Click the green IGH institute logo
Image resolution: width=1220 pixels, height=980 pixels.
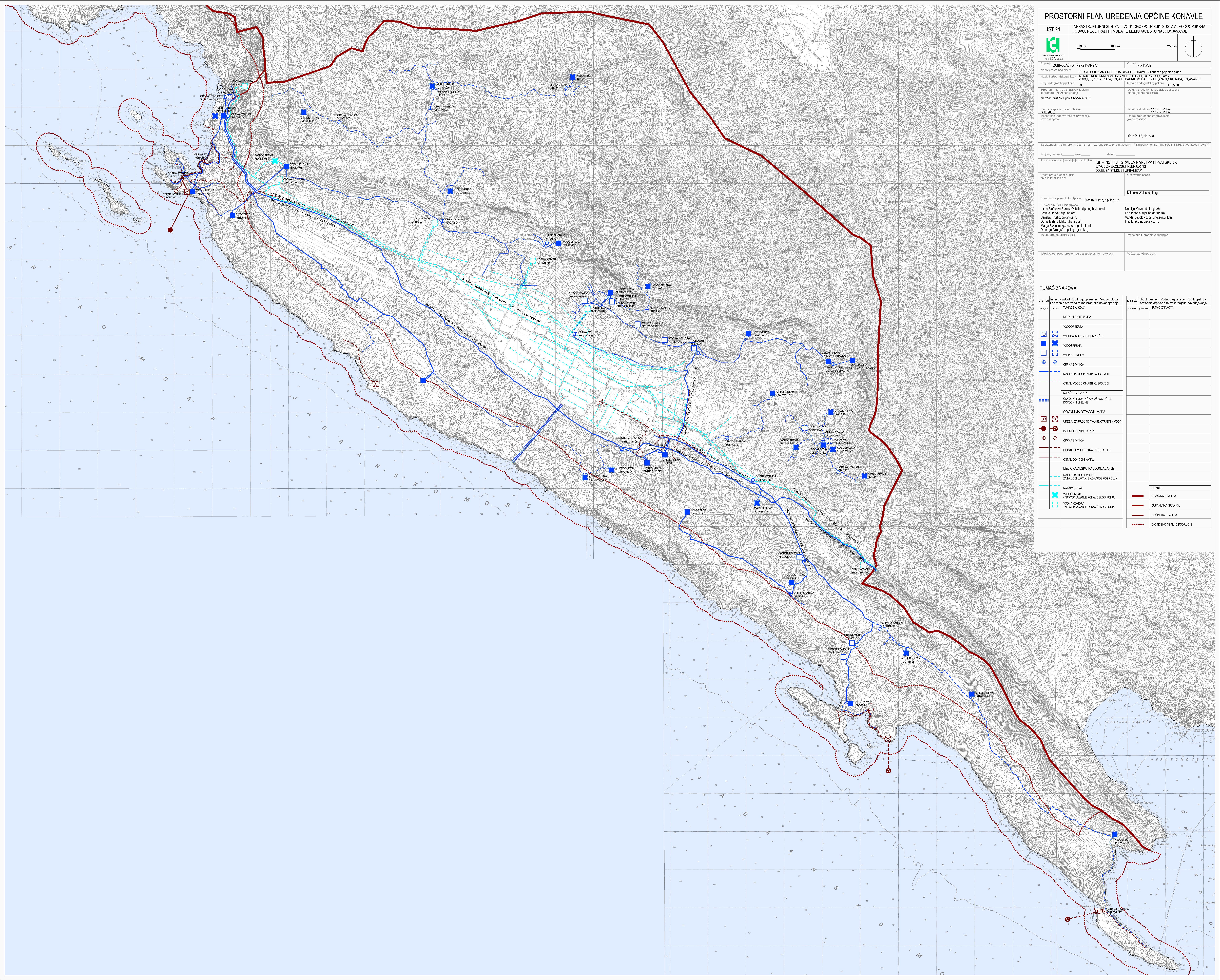(1053, 45)
